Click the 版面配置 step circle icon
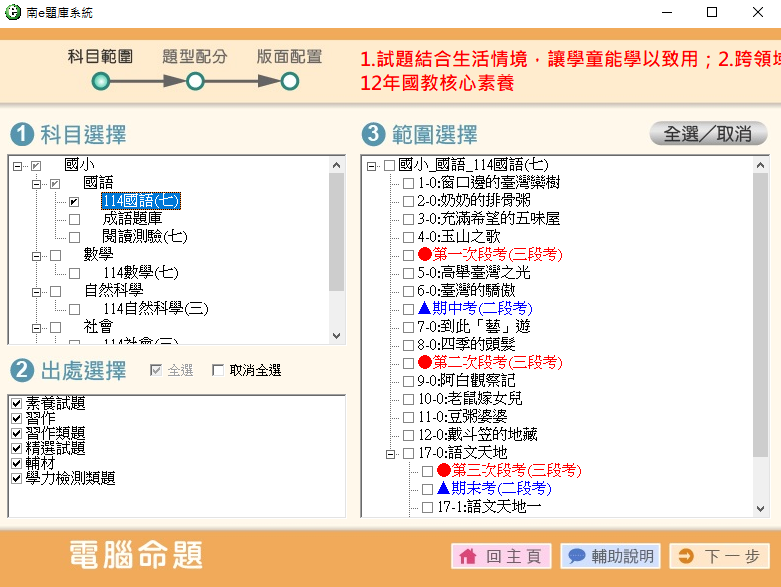Image resolution: width=781 pixels, height=587 pixels. 289,81
